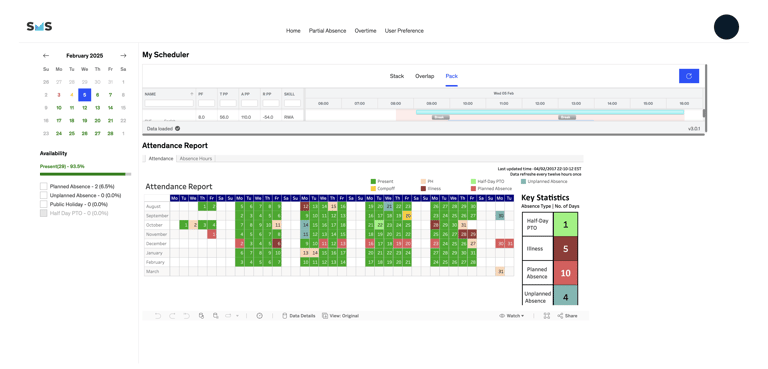The width and height of the screenshot is (768, 369).
Task: Select February 3 in the calendar
Action: pyautogui.click(x=59, y=95)
